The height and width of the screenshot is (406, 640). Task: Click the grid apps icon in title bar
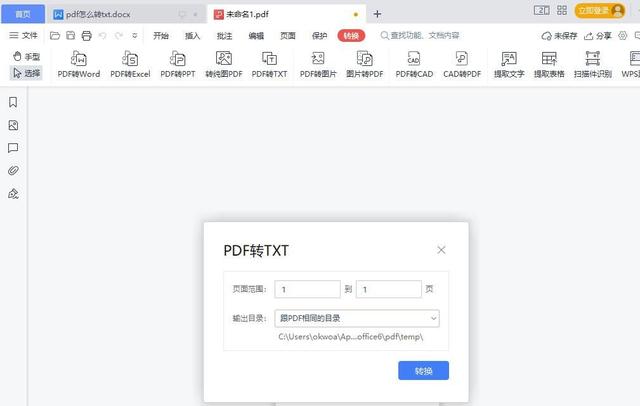[562, 10]
